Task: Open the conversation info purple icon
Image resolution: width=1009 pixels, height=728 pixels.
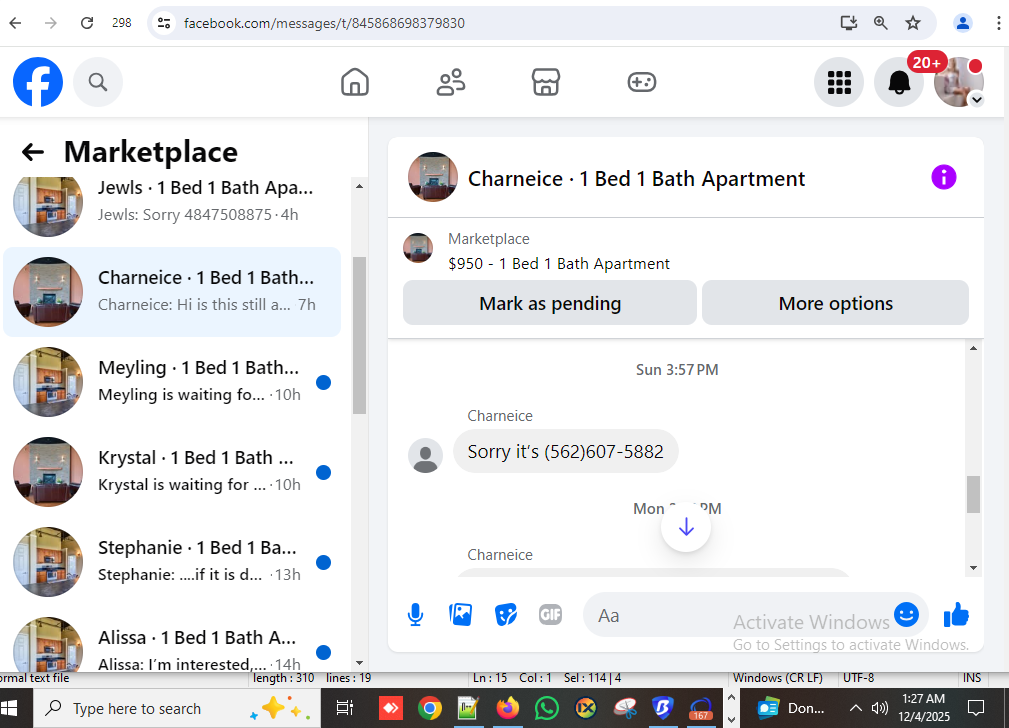Action: (x=943, y=177)
